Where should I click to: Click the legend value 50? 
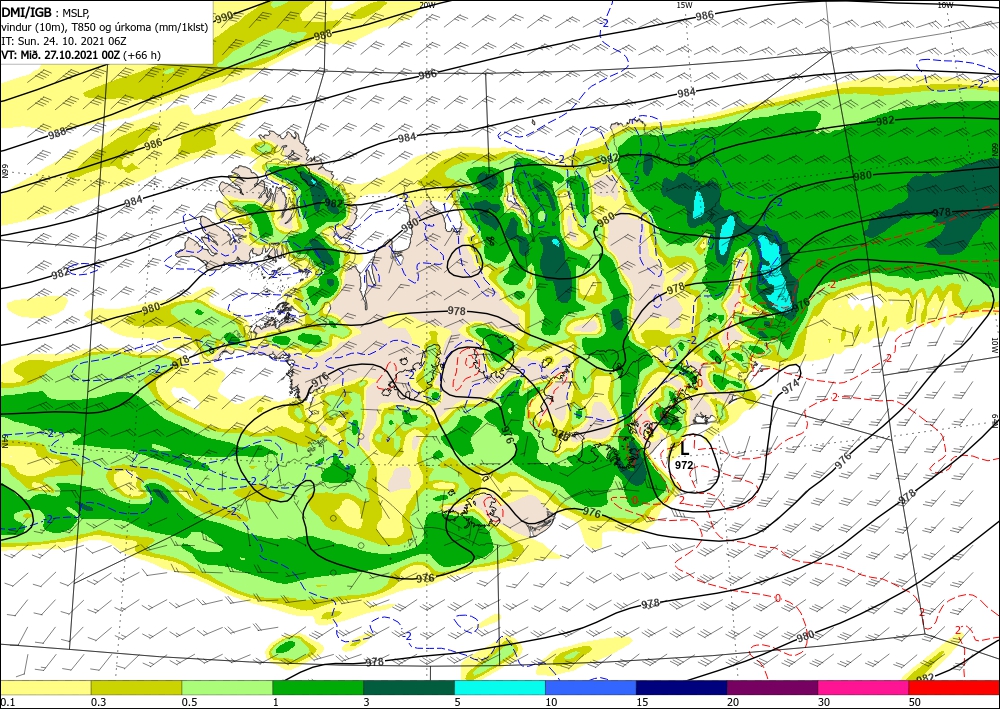[915, 702]
